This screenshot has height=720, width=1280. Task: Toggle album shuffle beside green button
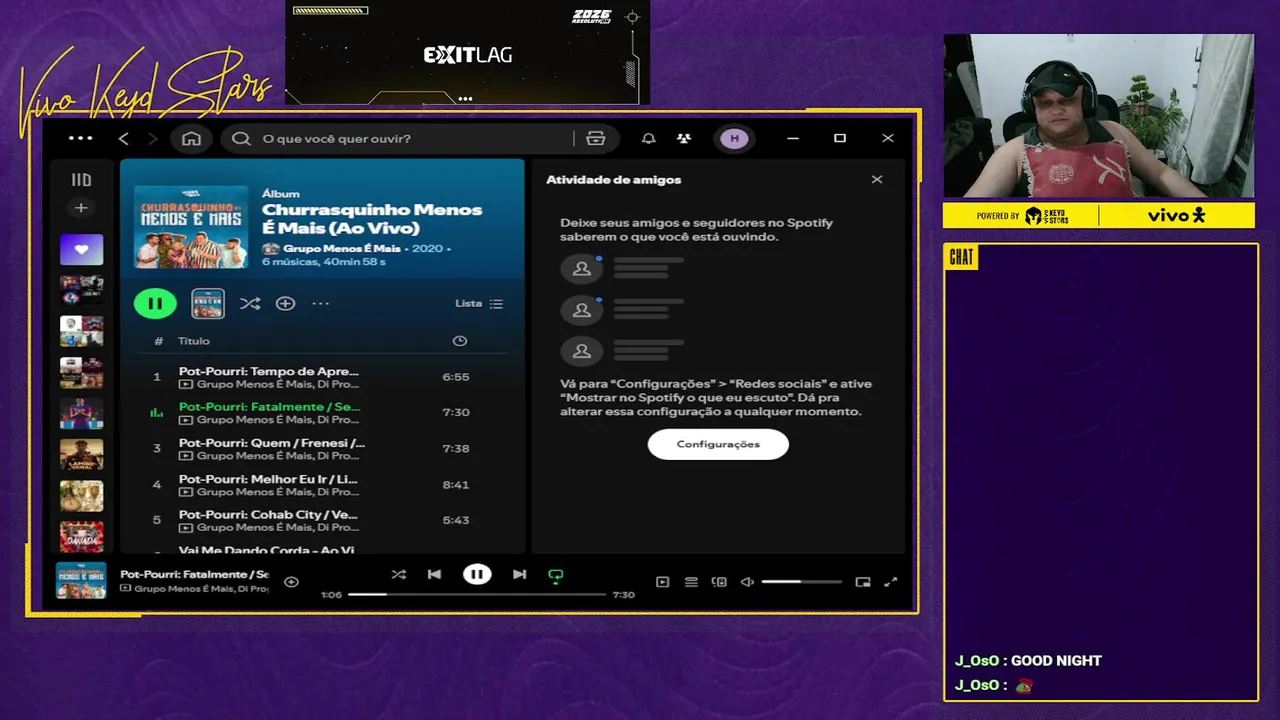click(x=250, y=303)
